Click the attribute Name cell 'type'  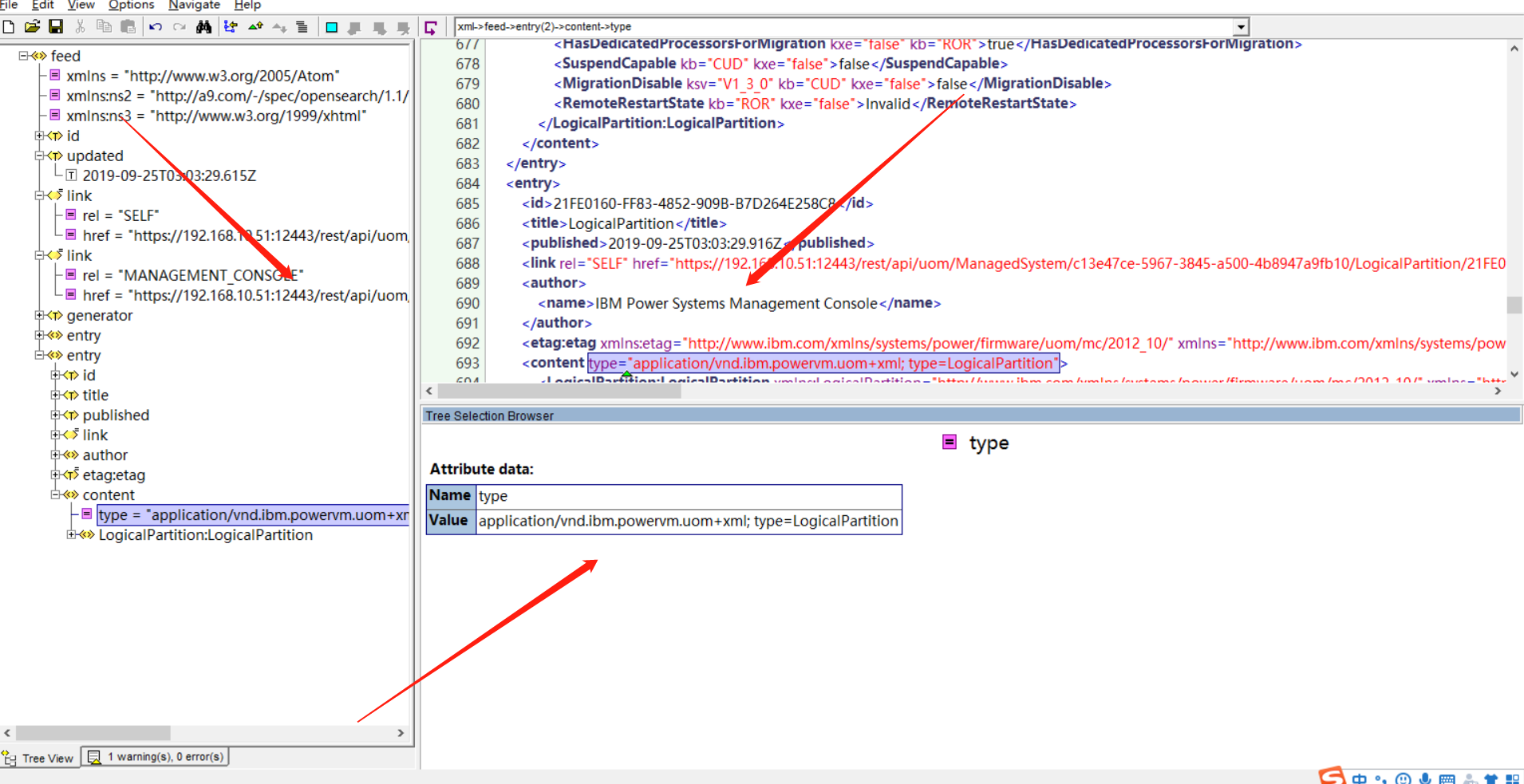(689, 496)
